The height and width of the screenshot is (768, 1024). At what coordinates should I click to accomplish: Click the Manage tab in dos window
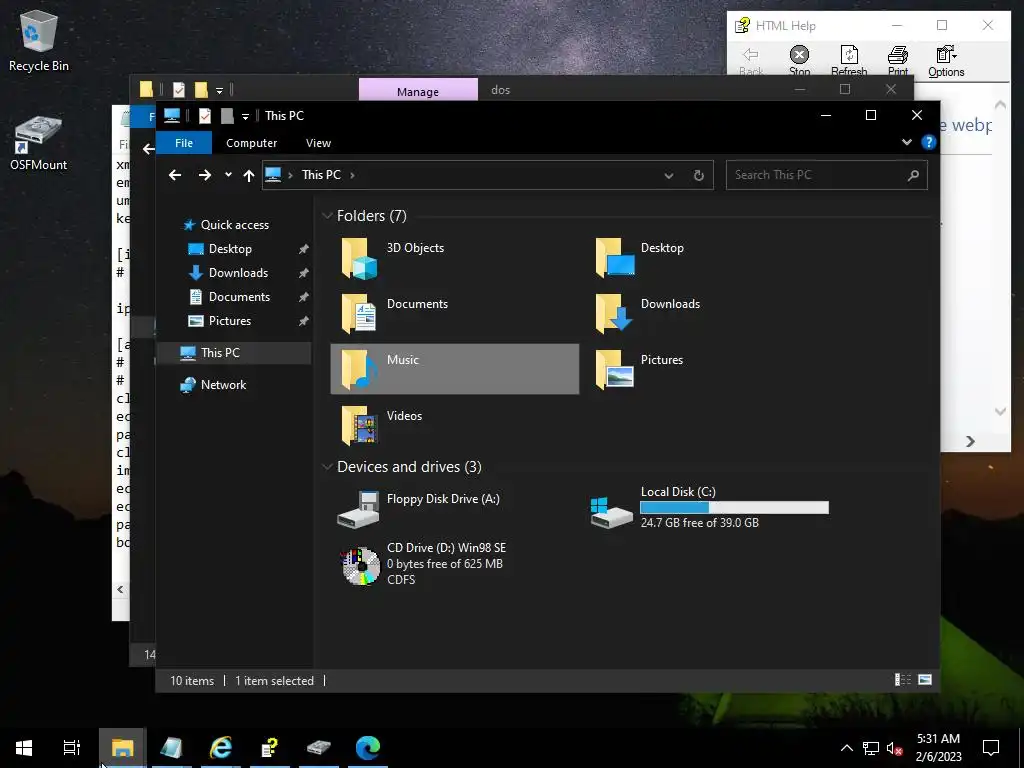pos(418,90)
